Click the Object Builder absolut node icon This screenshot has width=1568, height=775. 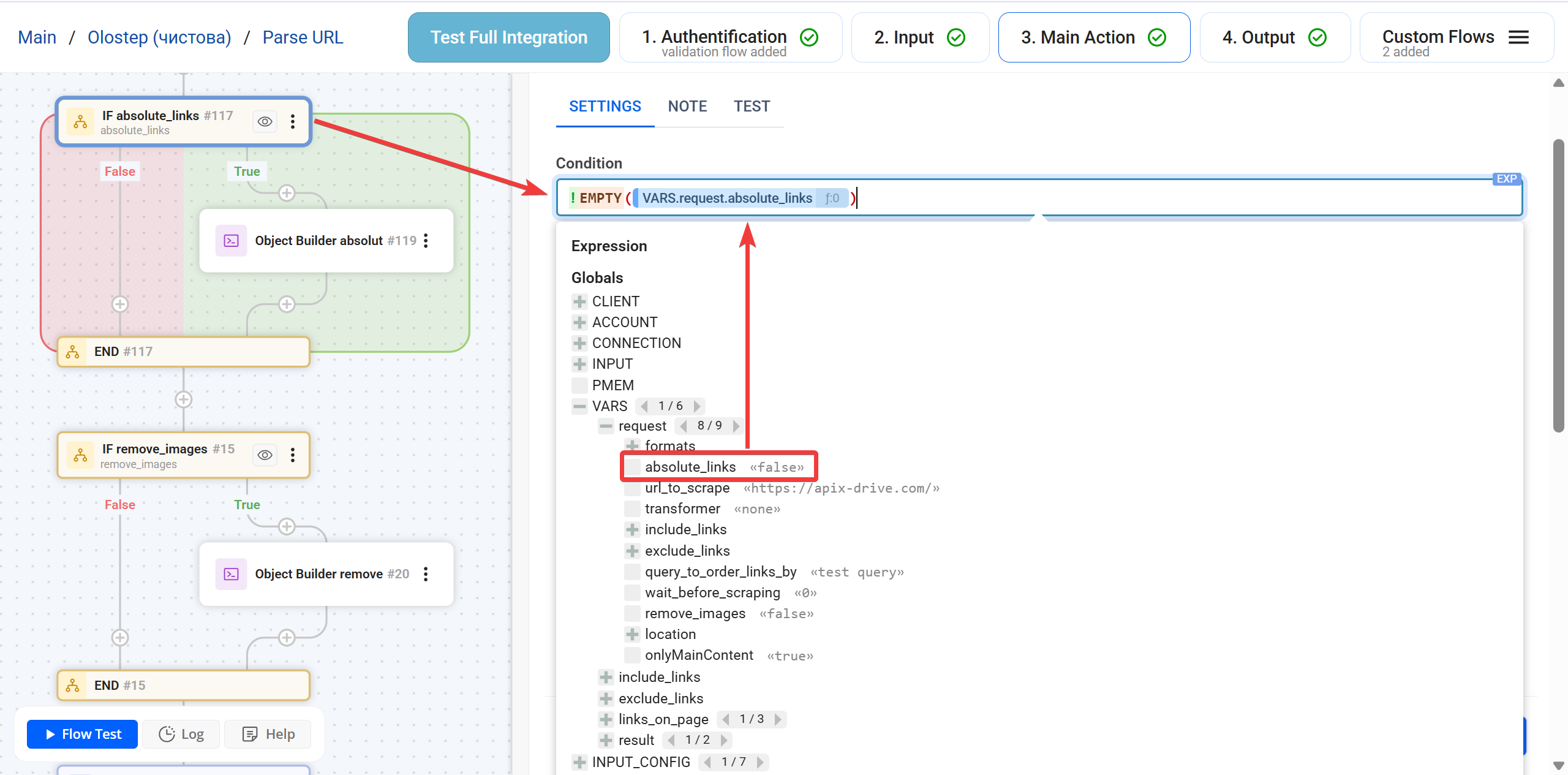(230, 240)
